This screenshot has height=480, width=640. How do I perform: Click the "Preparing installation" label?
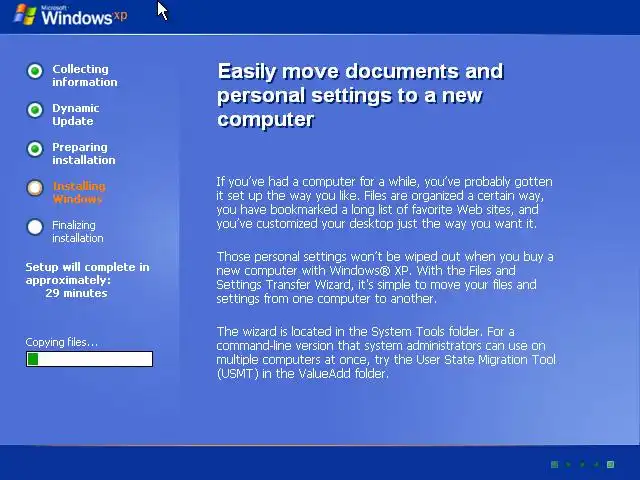click(x=84, y=153)
